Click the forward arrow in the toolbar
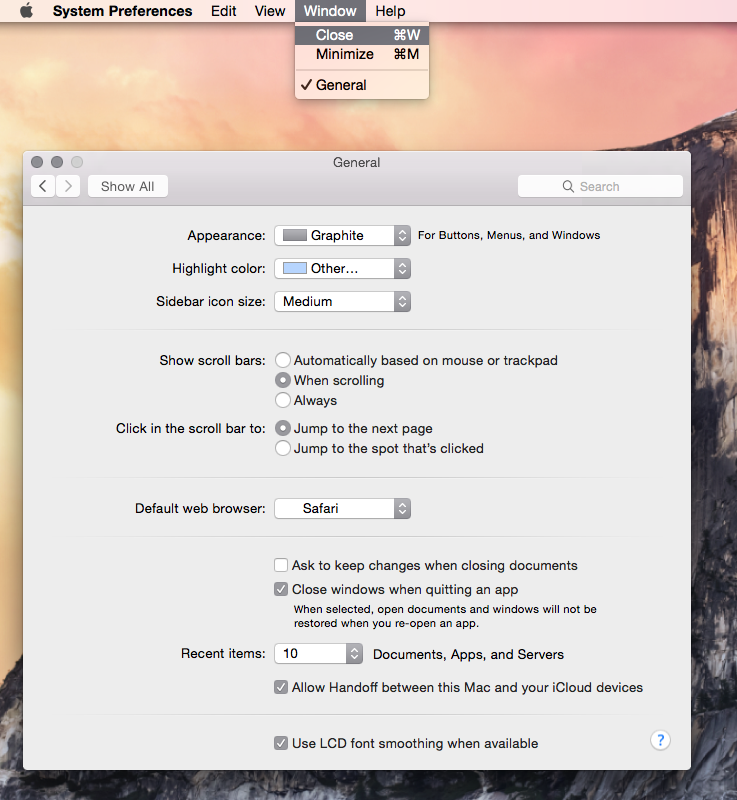The height and width of the screenshot is (800, 737). [68, 186]
